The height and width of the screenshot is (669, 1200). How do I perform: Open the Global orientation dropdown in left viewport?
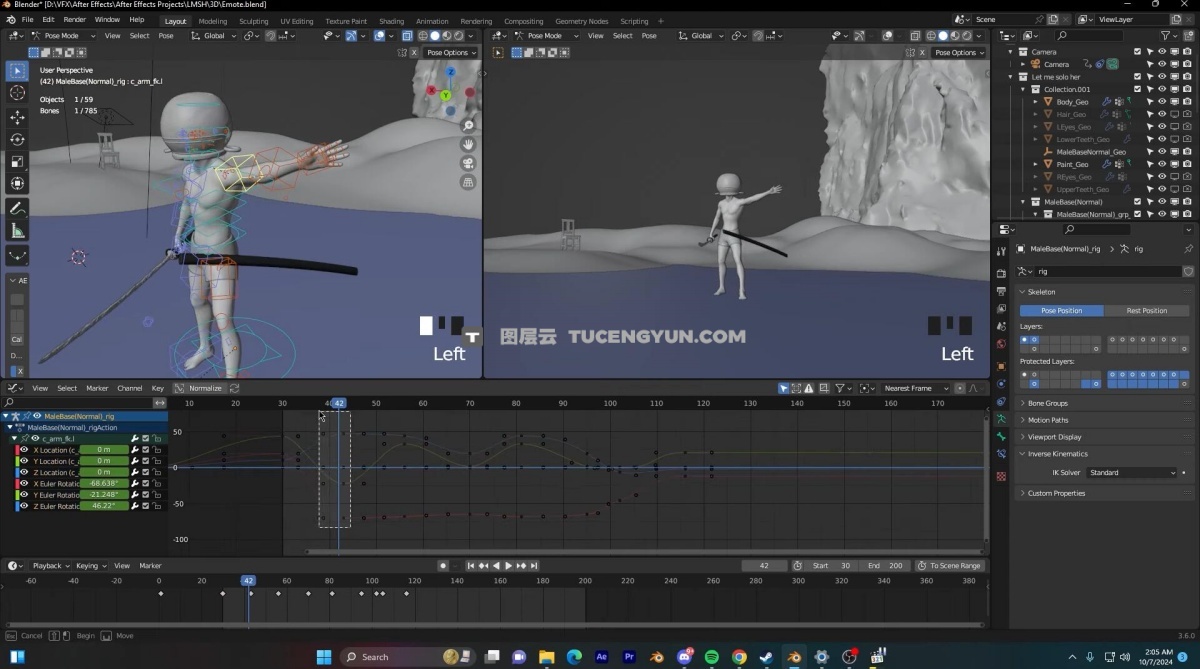[215, 36]
